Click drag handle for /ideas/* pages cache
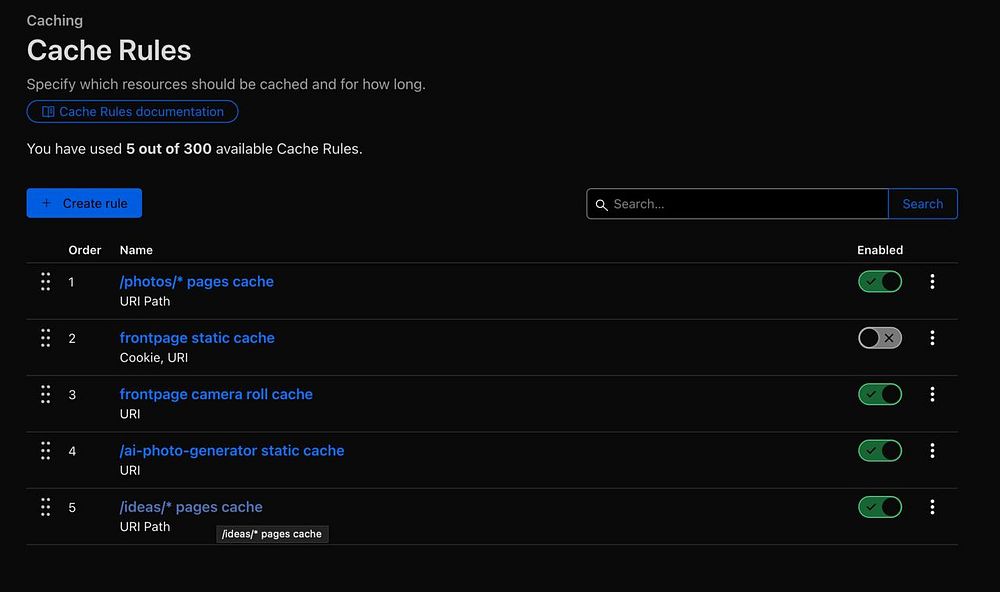The image size is (1000, 592). pos(45,507)
